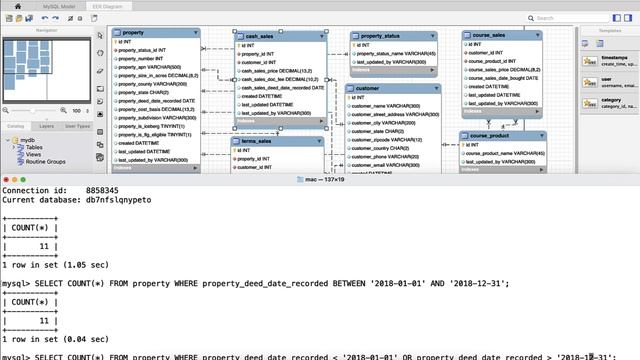Image resolution: width=640 pixels, height=360 pixels.
Task: Collapse the customer table columns
Action: (x=436, y=89)
